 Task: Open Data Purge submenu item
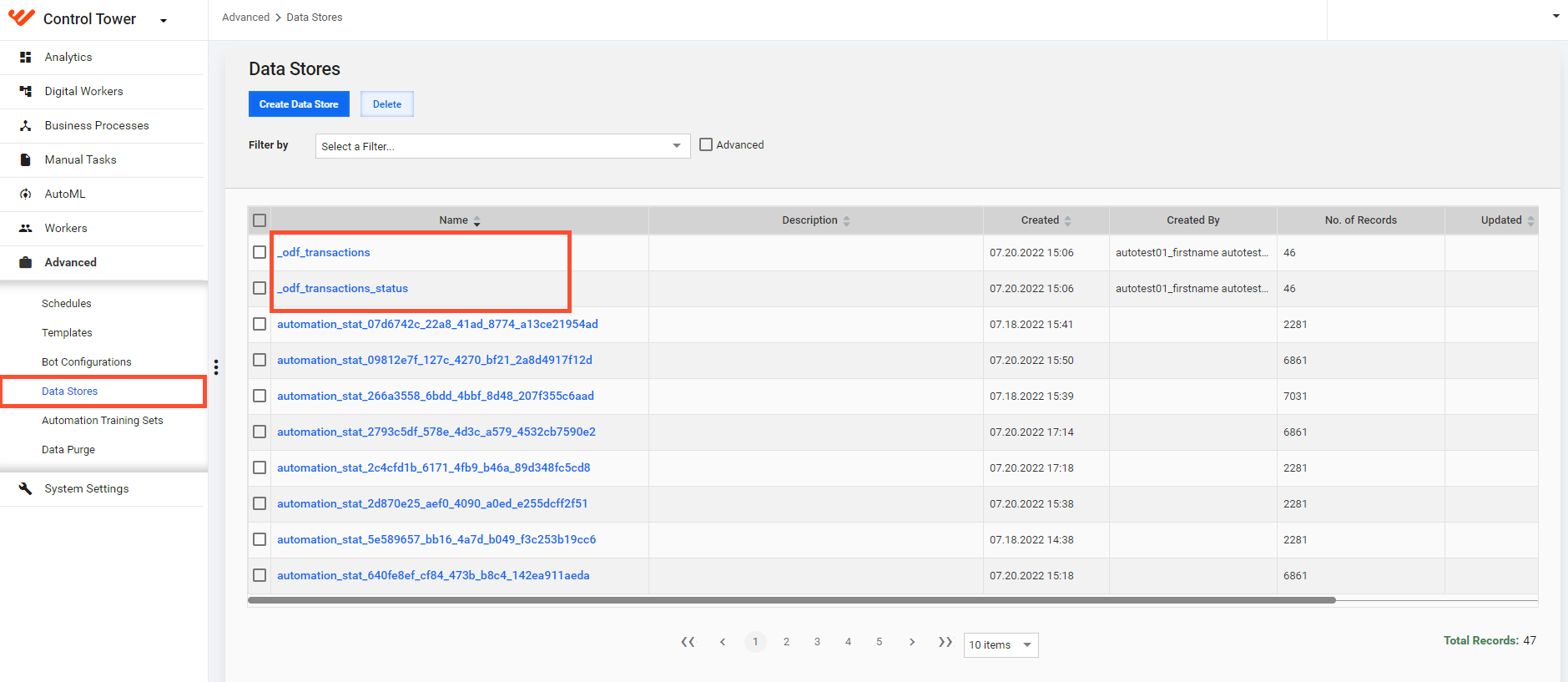(x=68, y=449)
